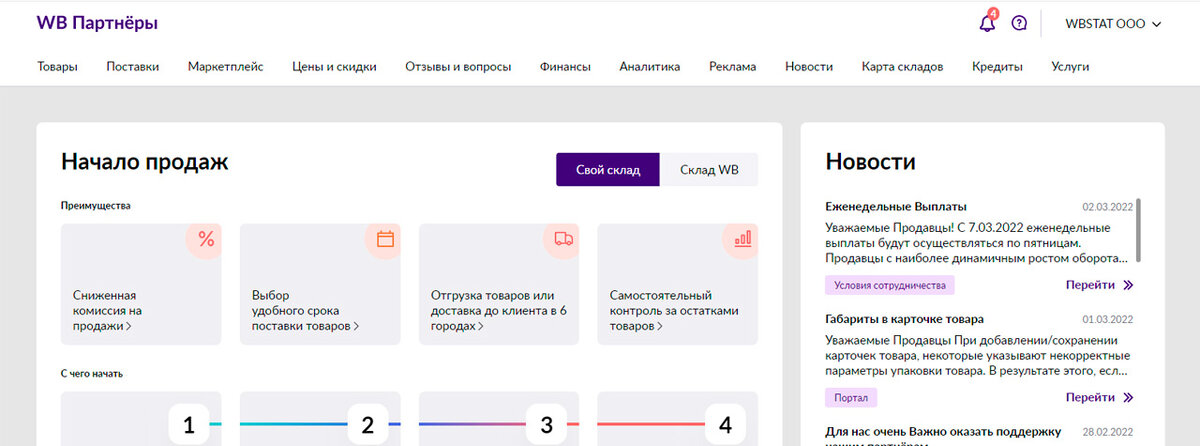The height and width of the screenshot is (446, 1200).
Task: Click the Начало продаж heading
Action: point(145,161)
